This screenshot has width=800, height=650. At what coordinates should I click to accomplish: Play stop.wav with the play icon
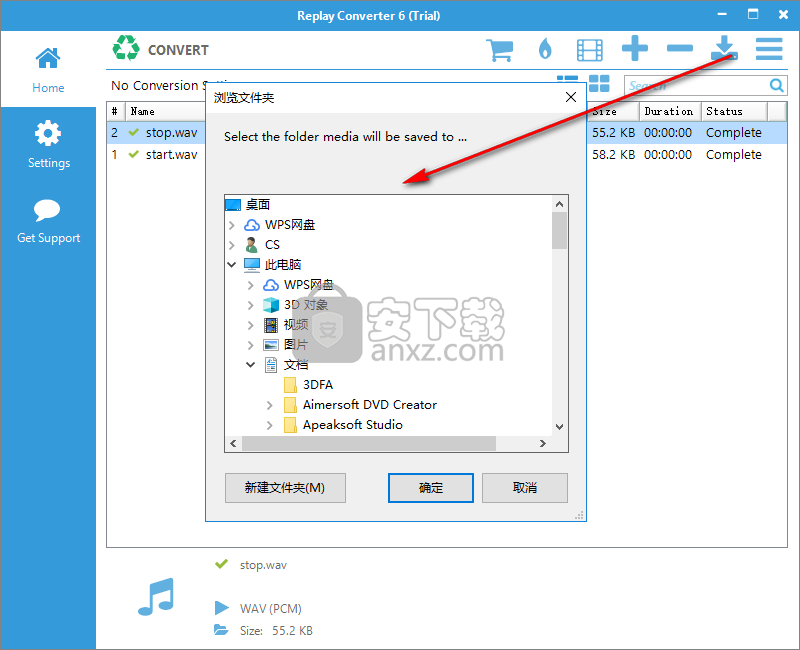pos(221,608)
